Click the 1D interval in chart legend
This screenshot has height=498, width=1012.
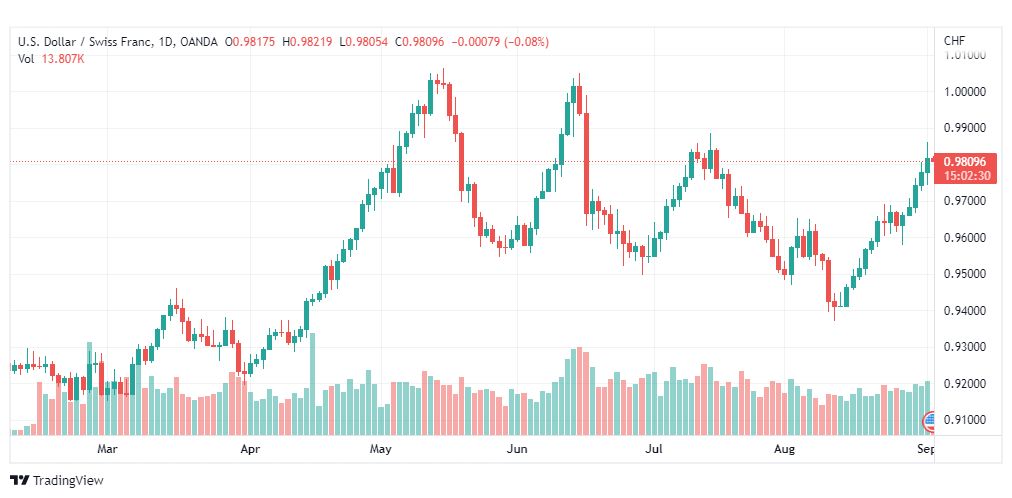166,42
